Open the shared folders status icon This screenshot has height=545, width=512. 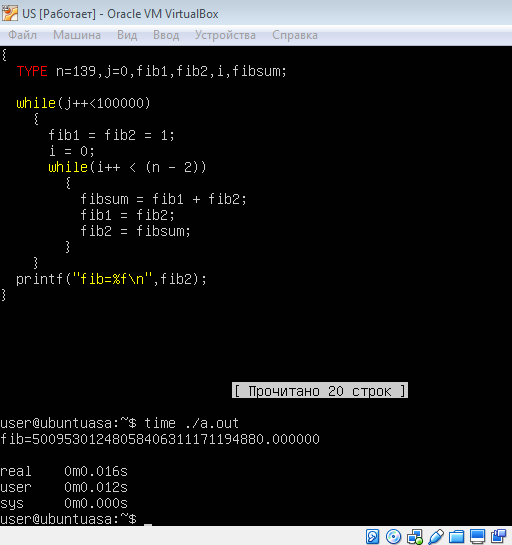457,536
